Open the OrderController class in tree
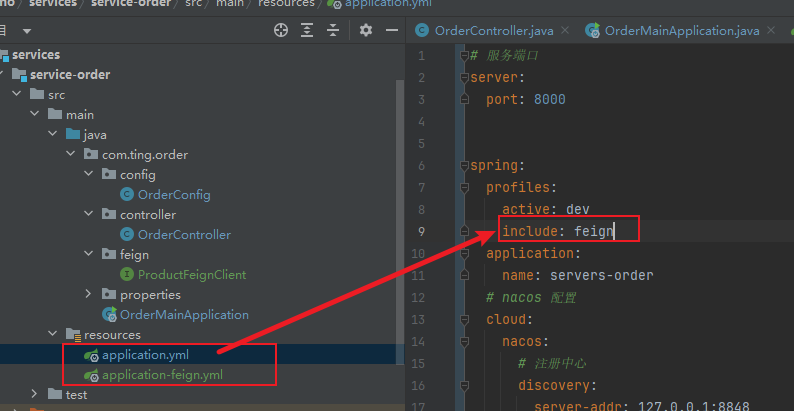This screenshot has height=411, width=794. (184, 235)
